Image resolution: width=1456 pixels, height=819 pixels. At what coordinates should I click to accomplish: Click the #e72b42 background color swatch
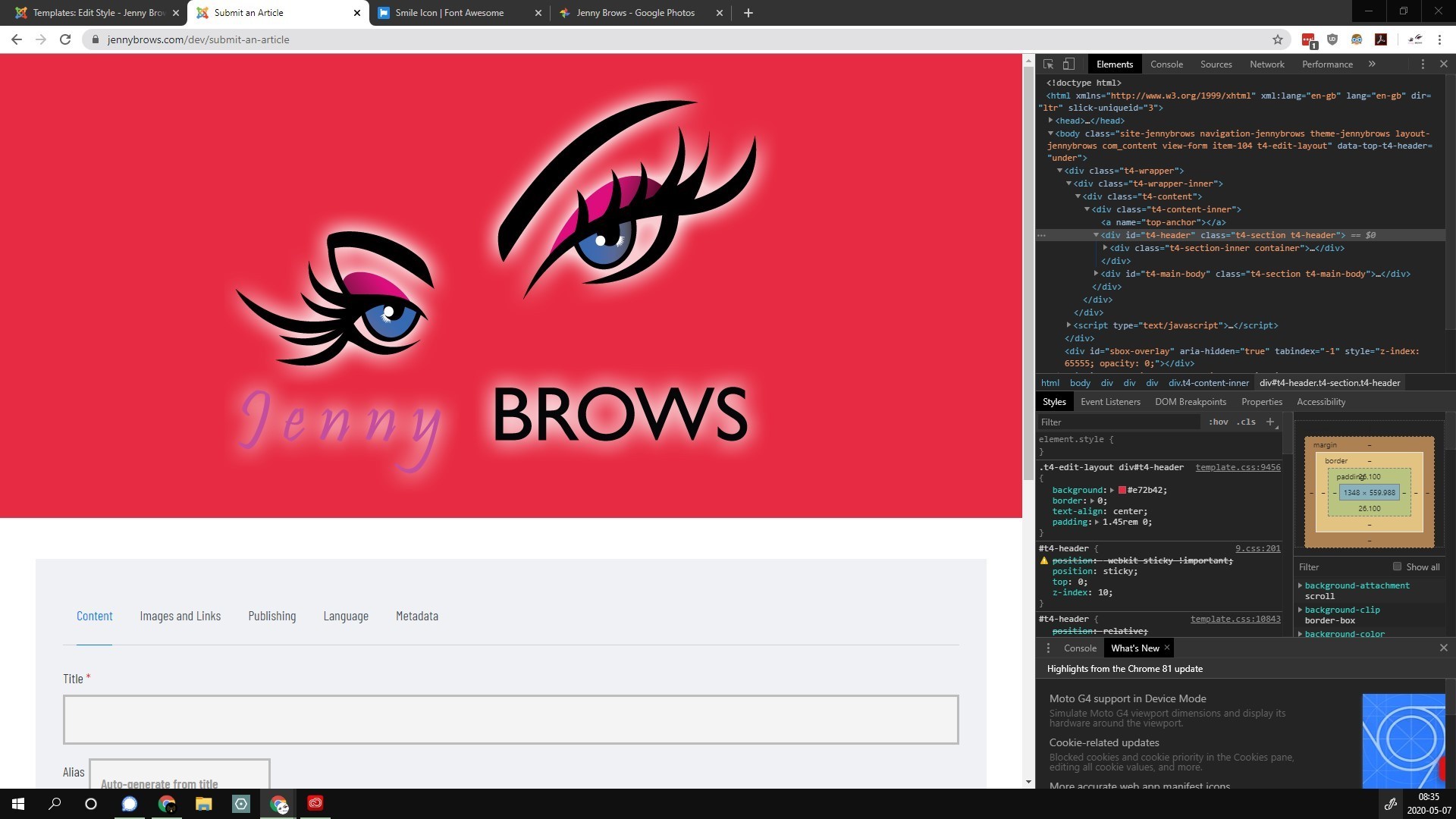[1122, 490]
